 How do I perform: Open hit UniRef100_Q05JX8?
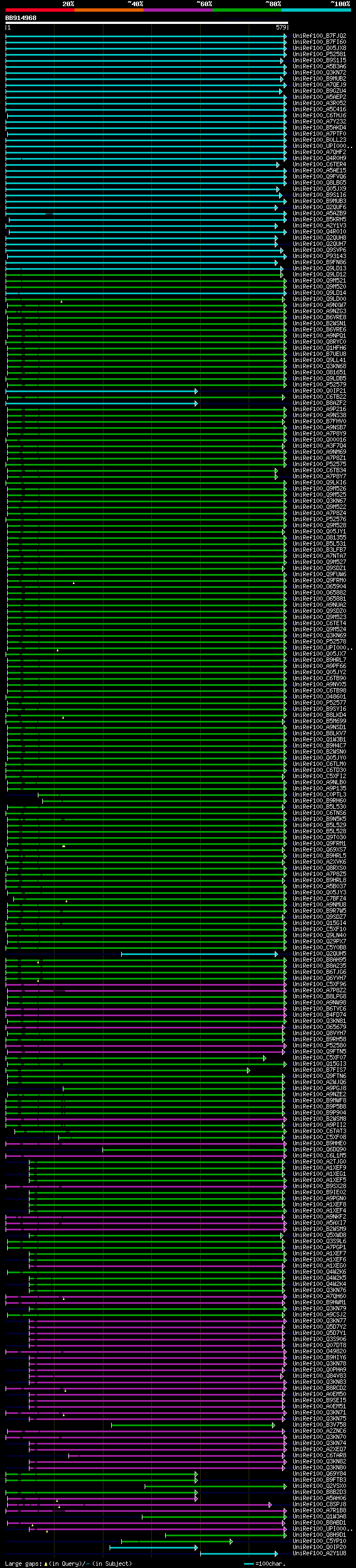(319, 48)
